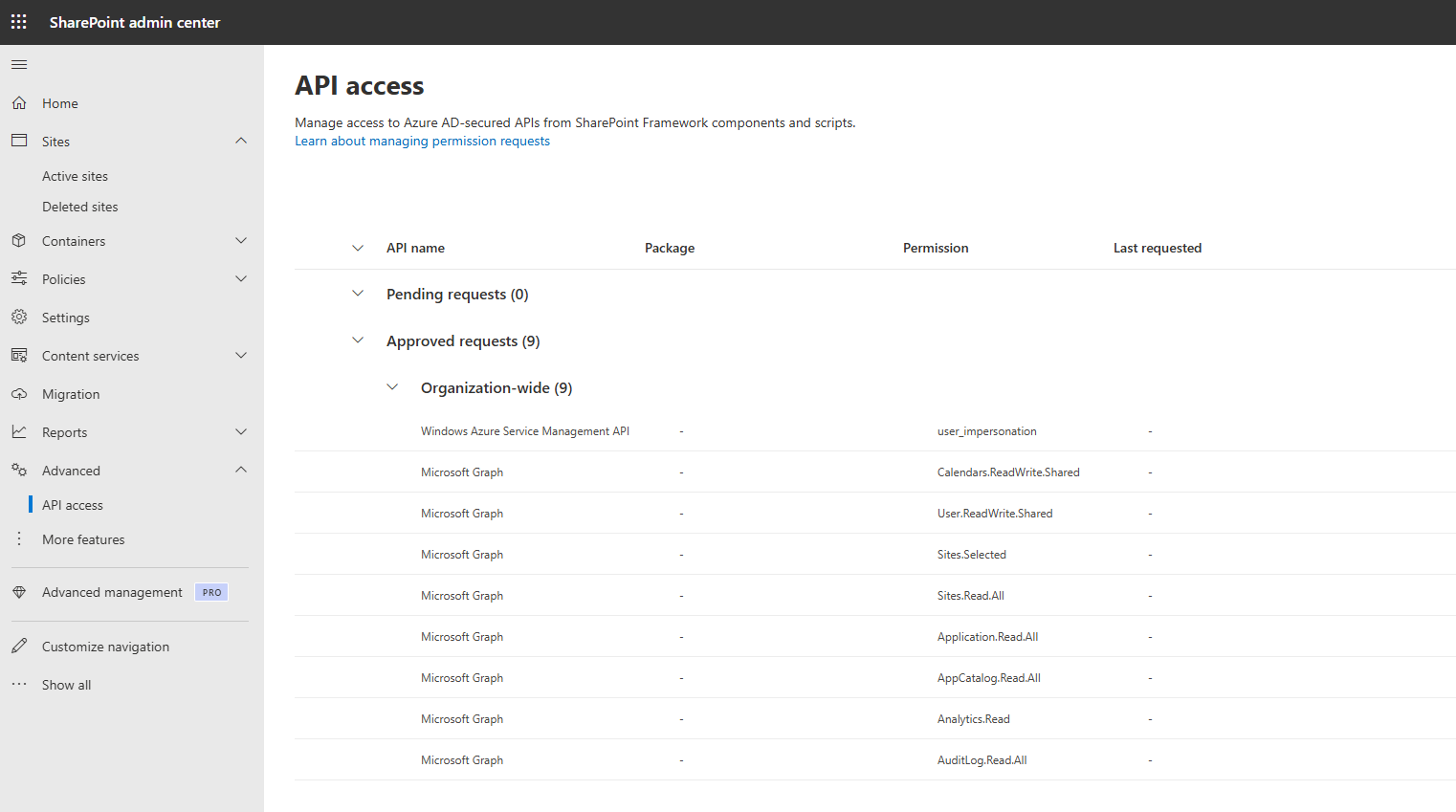This screenshot has width=1456, height=812.
Task: Expand the Policies section chevron
Action: tap(241, 278)
